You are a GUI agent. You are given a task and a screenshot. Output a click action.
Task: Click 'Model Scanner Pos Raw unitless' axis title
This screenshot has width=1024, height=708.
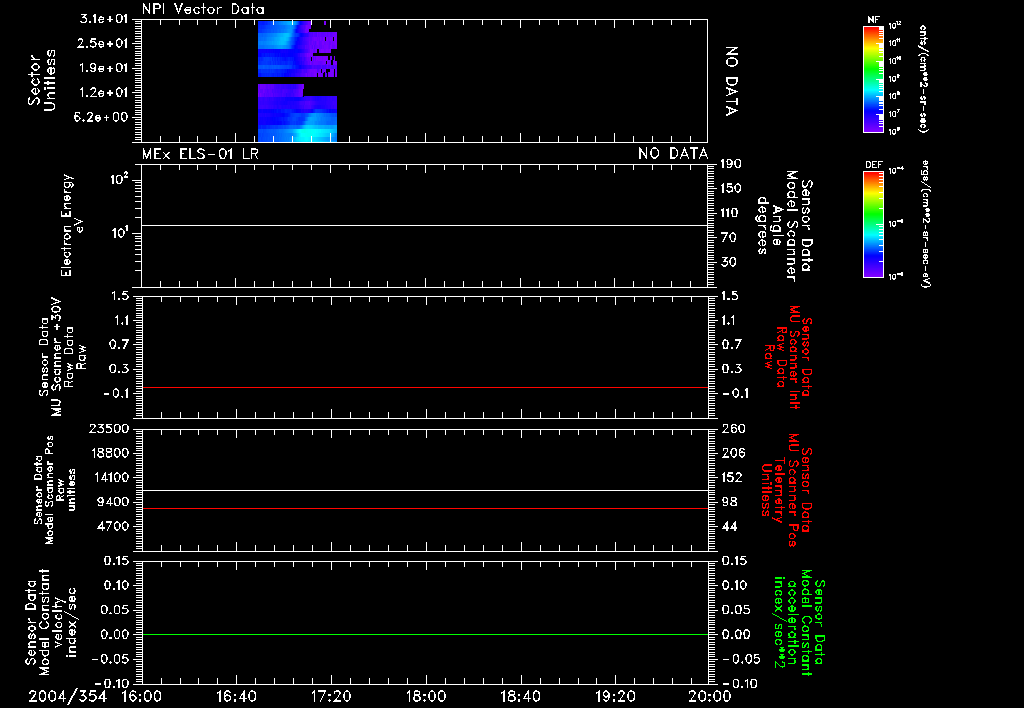54,490
